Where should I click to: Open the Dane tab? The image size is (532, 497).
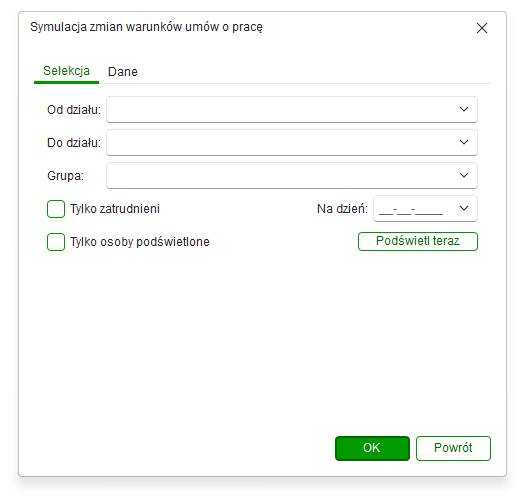click(x=123, y=72)
